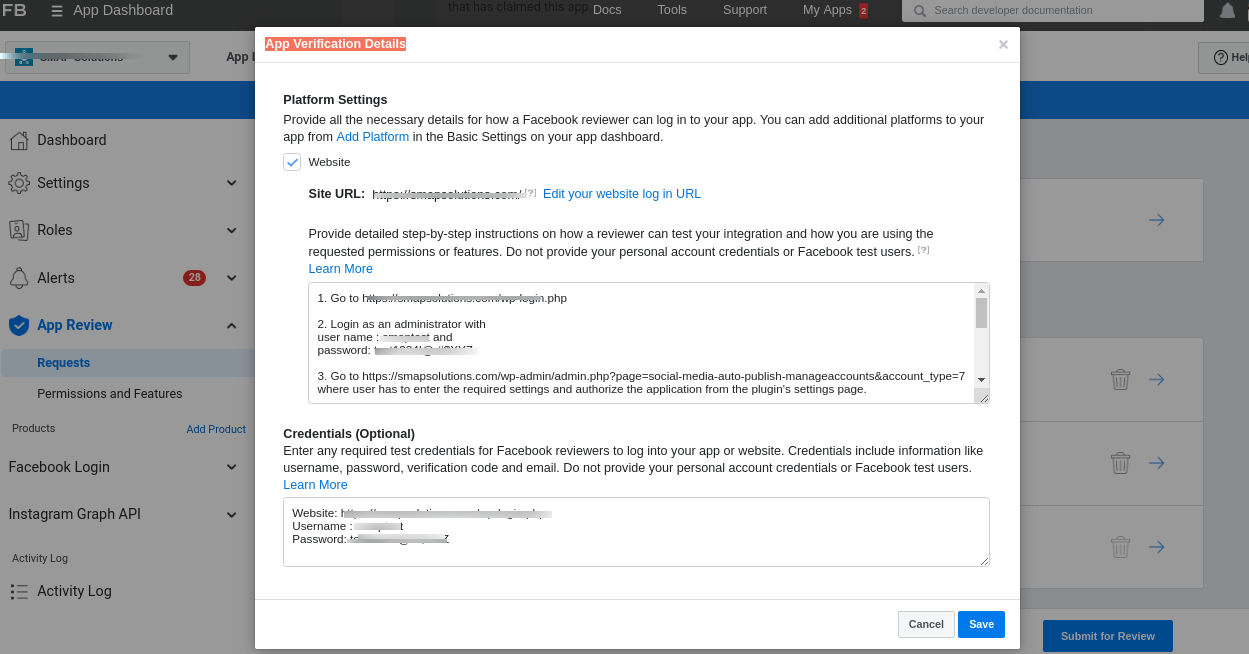This screenshot has width=1249, height=654.
Task: Open the My Apps menu
Action: [827, 10]
